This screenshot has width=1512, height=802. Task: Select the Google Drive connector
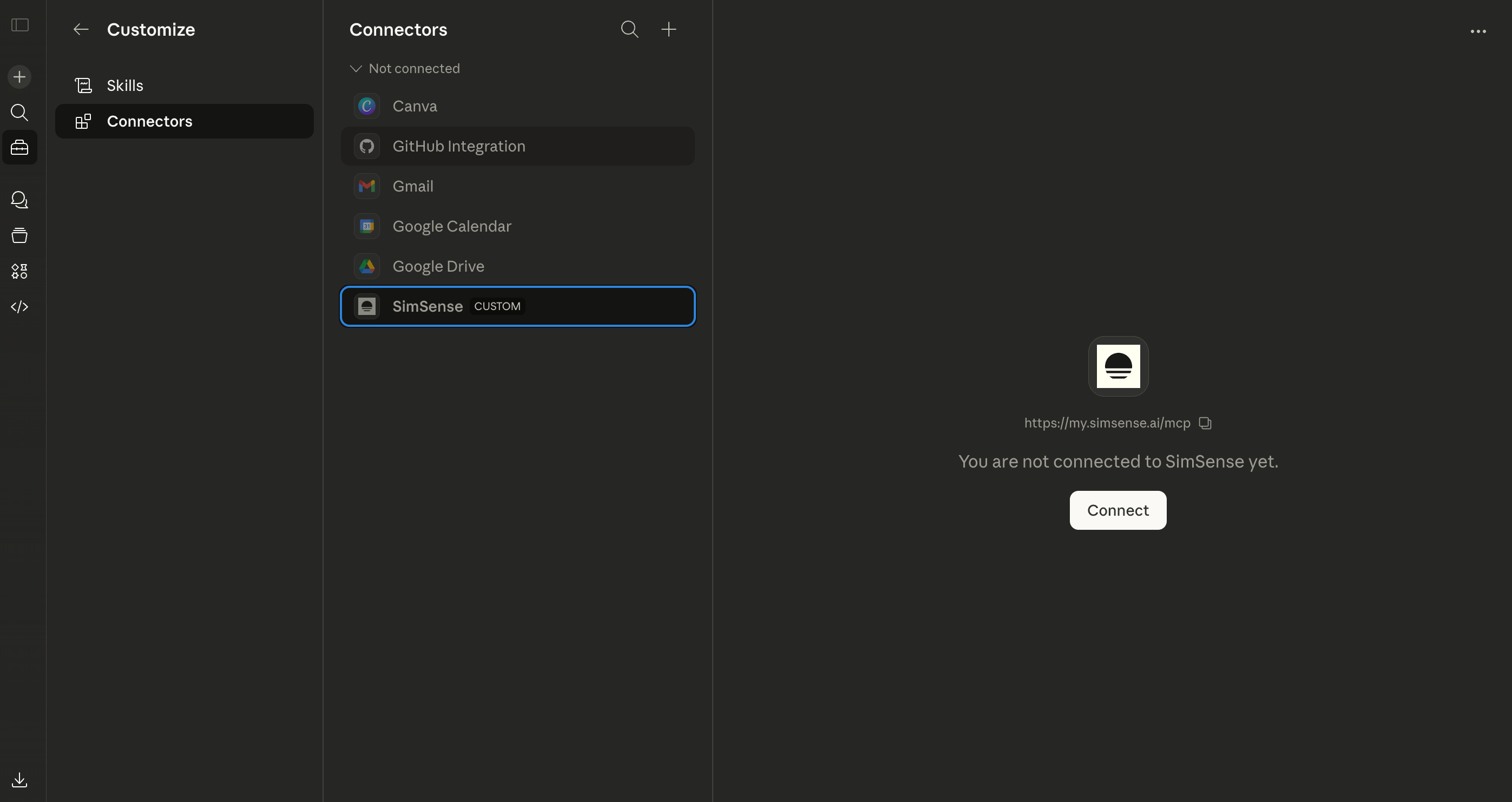(x=518, y=266)
